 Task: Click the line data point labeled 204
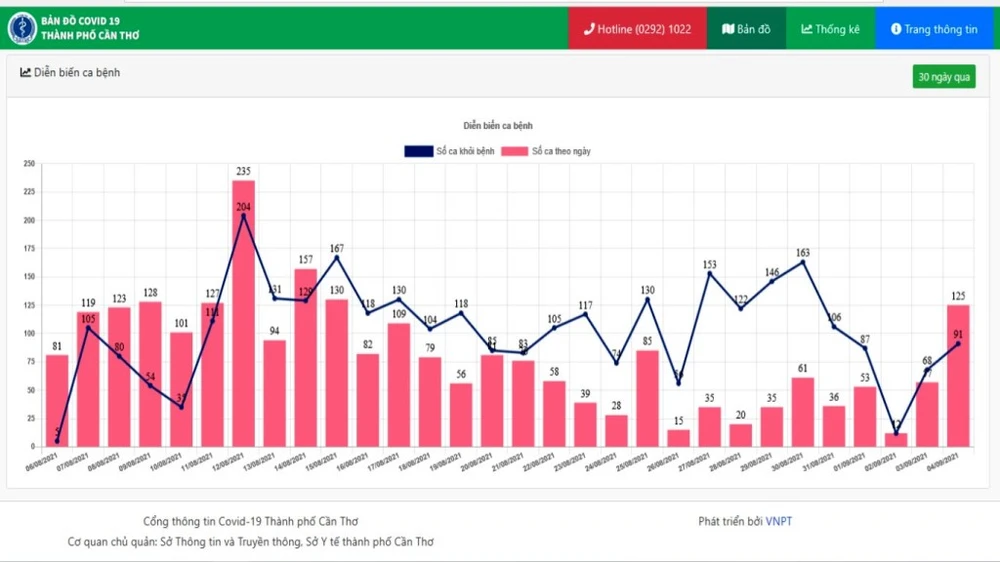[x=243, y=215]
